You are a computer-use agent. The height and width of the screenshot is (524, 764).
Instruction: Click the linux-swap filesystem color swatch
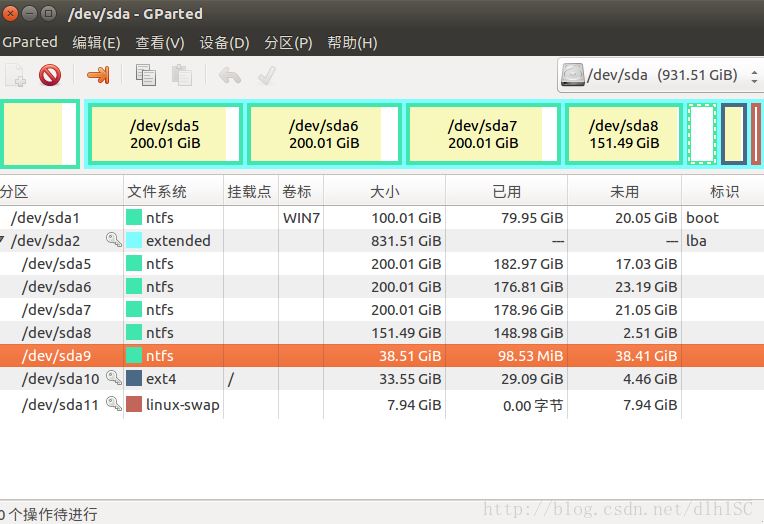(x=134, y=405)
